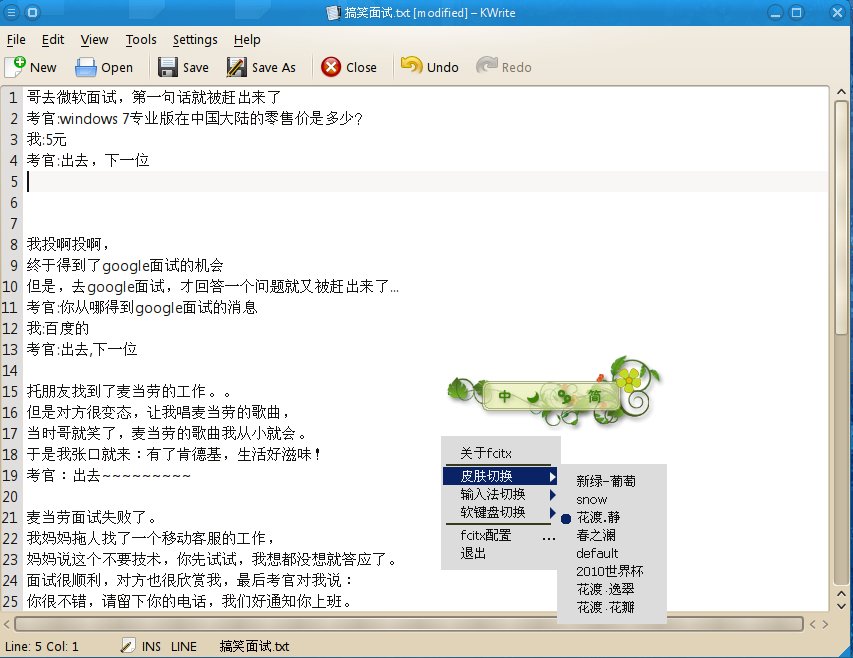Viewport: 853px width, 658px height.
Task: Click the 搞笑面试.txt filename in the status bar
Action: 254,646
